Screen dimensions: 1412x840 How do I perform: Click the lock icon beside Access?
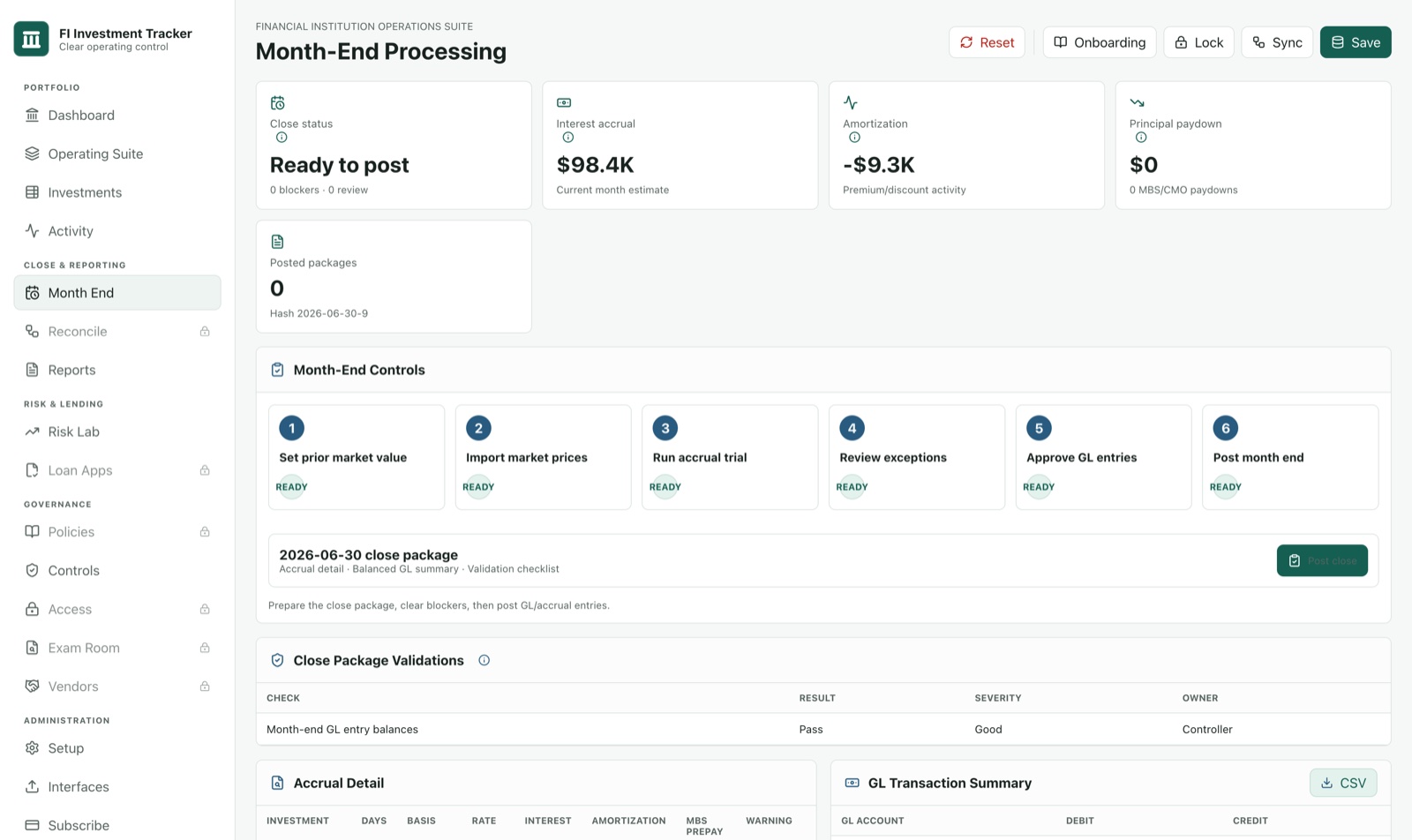tap(205, 609)
